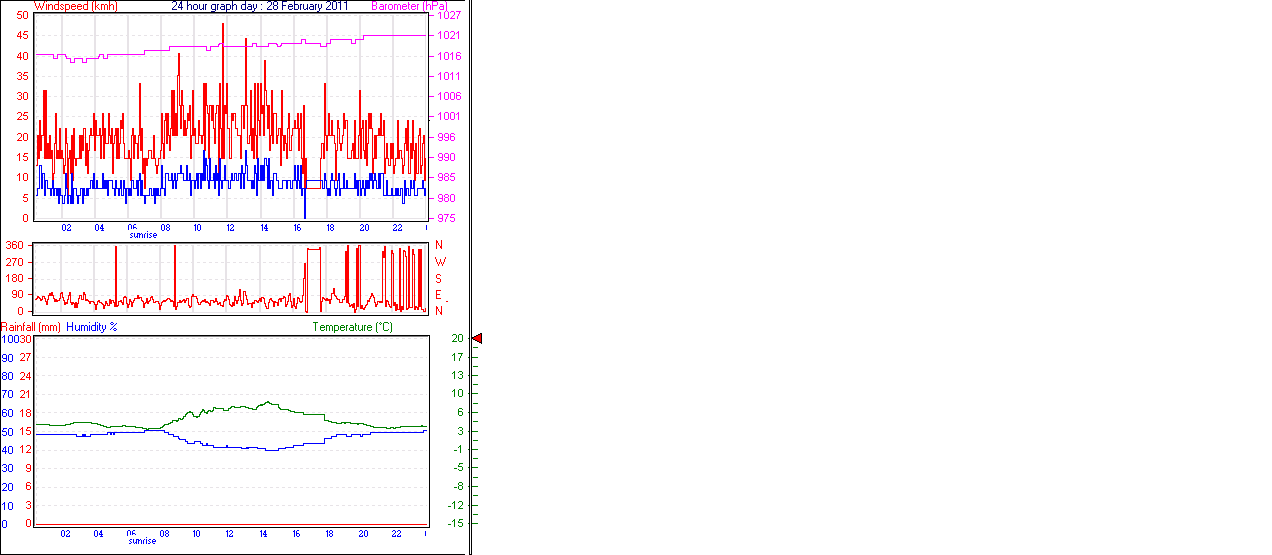
Task: Click 'sunrise' marker under the bottom chart
Action: pyautogui.click(x=142, y=541)
